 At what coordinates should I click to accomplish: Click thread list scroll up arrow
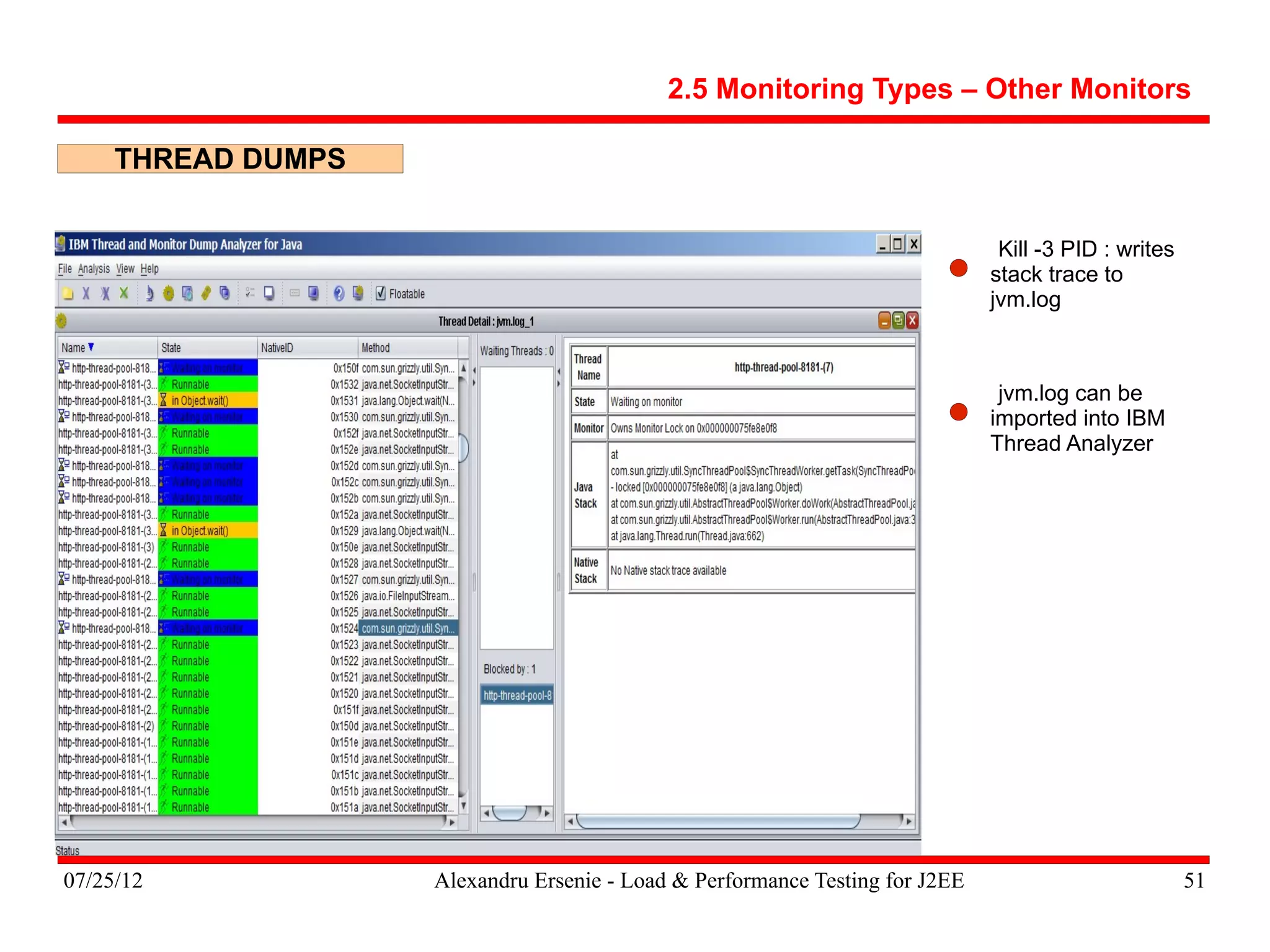coord(464,368)
